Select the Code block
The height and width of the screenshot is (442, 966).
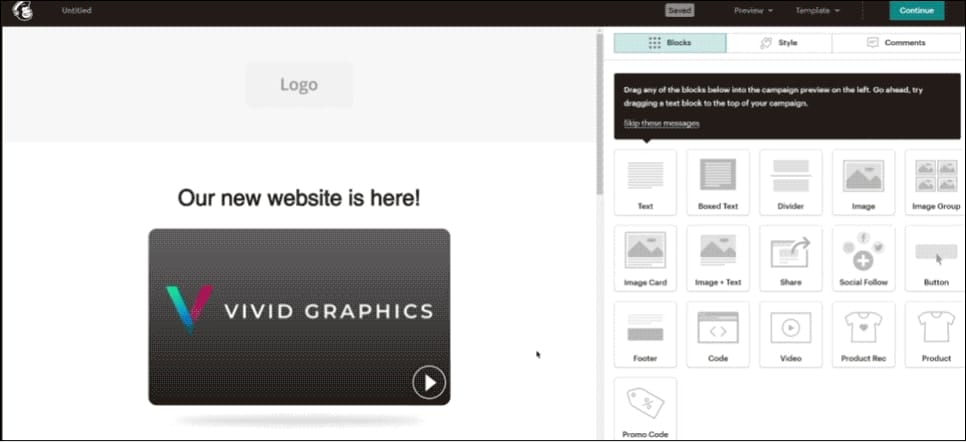click(718, 333)
